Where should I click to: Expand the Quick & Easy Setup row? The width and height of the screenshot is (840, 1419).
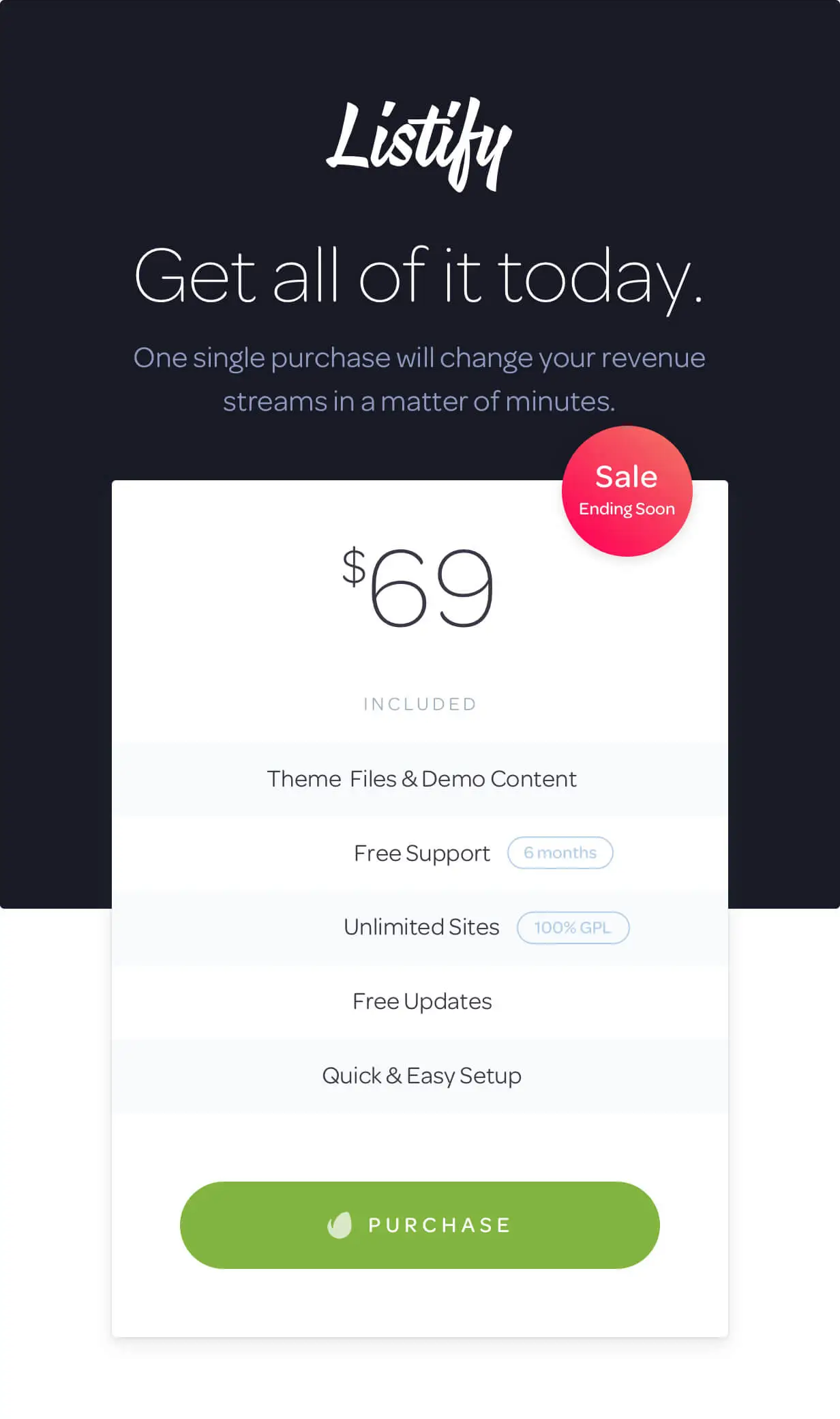(421, 1075)
